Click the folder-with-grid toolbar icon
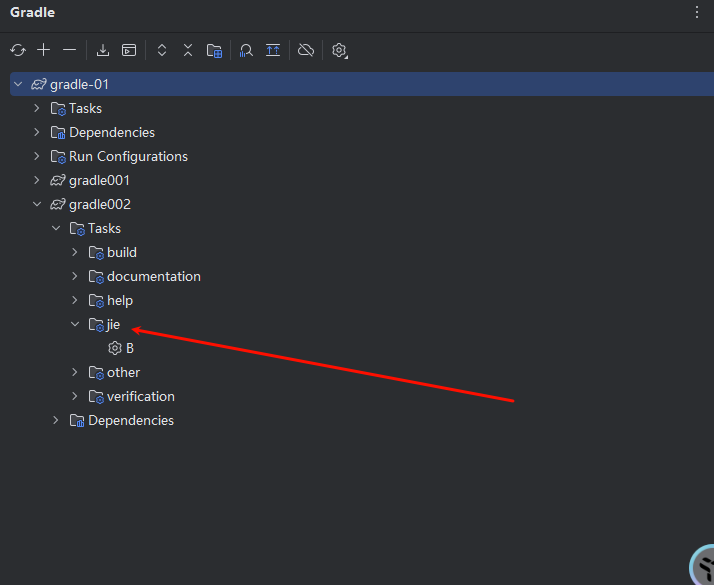Viewport: 714px width, 585px height. coord(214,51)
